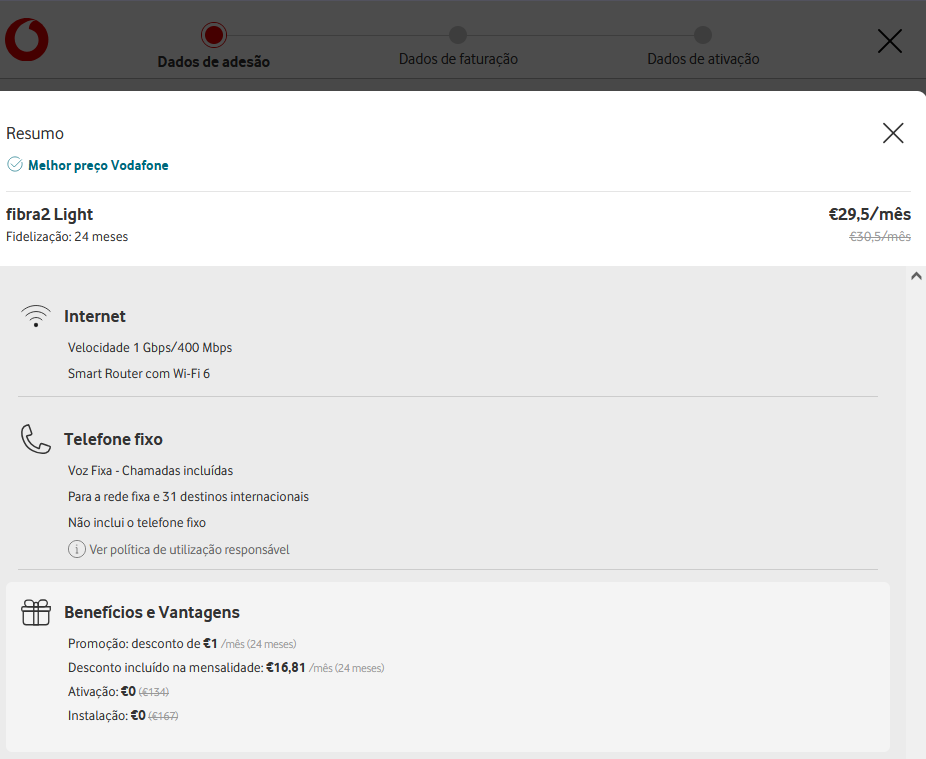This screenshot has width=926, height=759.
Task: Go to Dados de faturação step
Action: [x=458, y=46]
